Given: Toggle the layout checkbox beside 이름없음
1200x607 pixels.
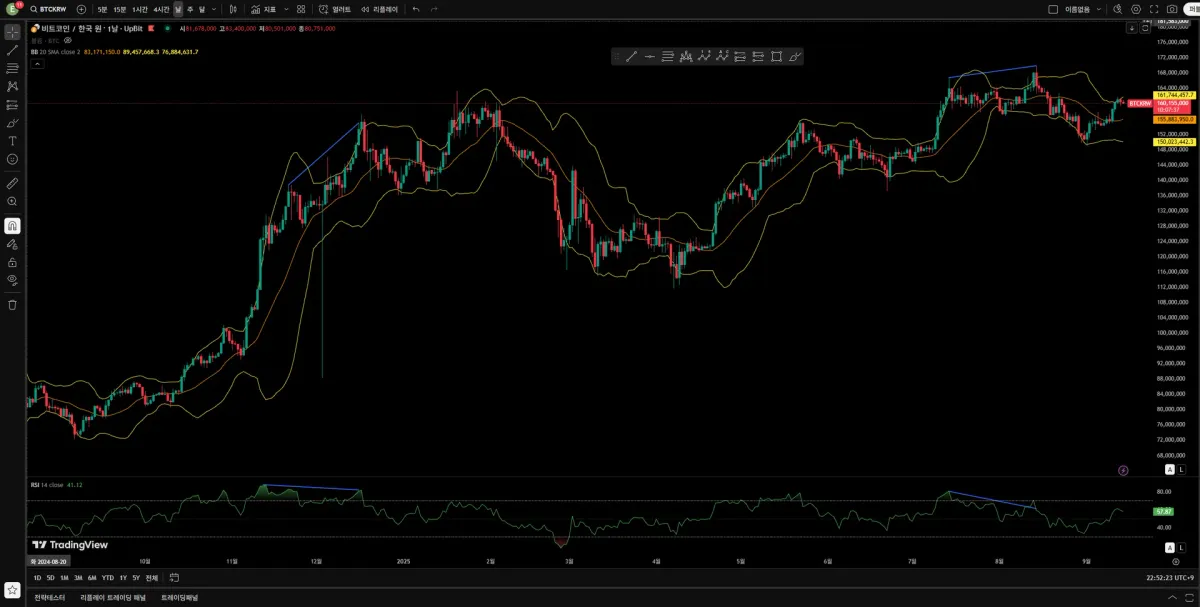Looking at the screenshot, I should pyautogui.click(x=1052, y=9).
